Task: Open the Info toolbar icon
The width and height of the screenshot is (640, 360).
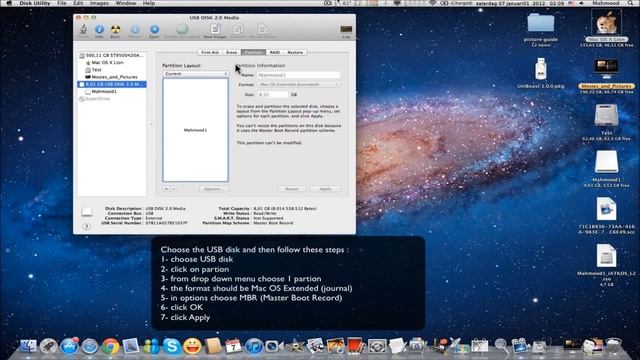Action: click(x=99, y=30)
